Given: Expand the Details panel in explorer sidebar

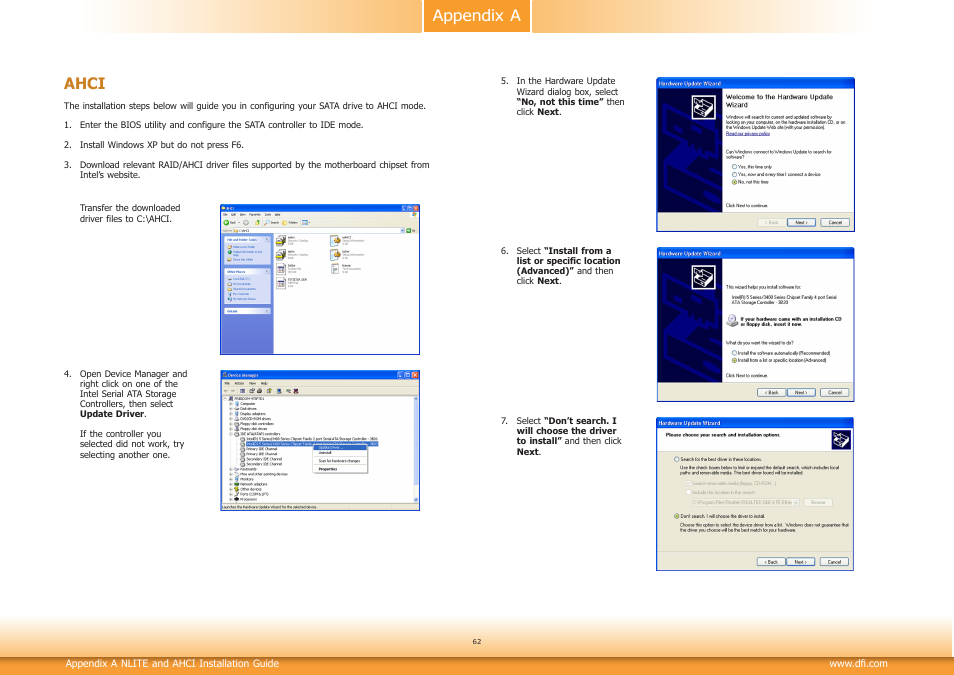Looking at the screenshot, I should (267, 311).
